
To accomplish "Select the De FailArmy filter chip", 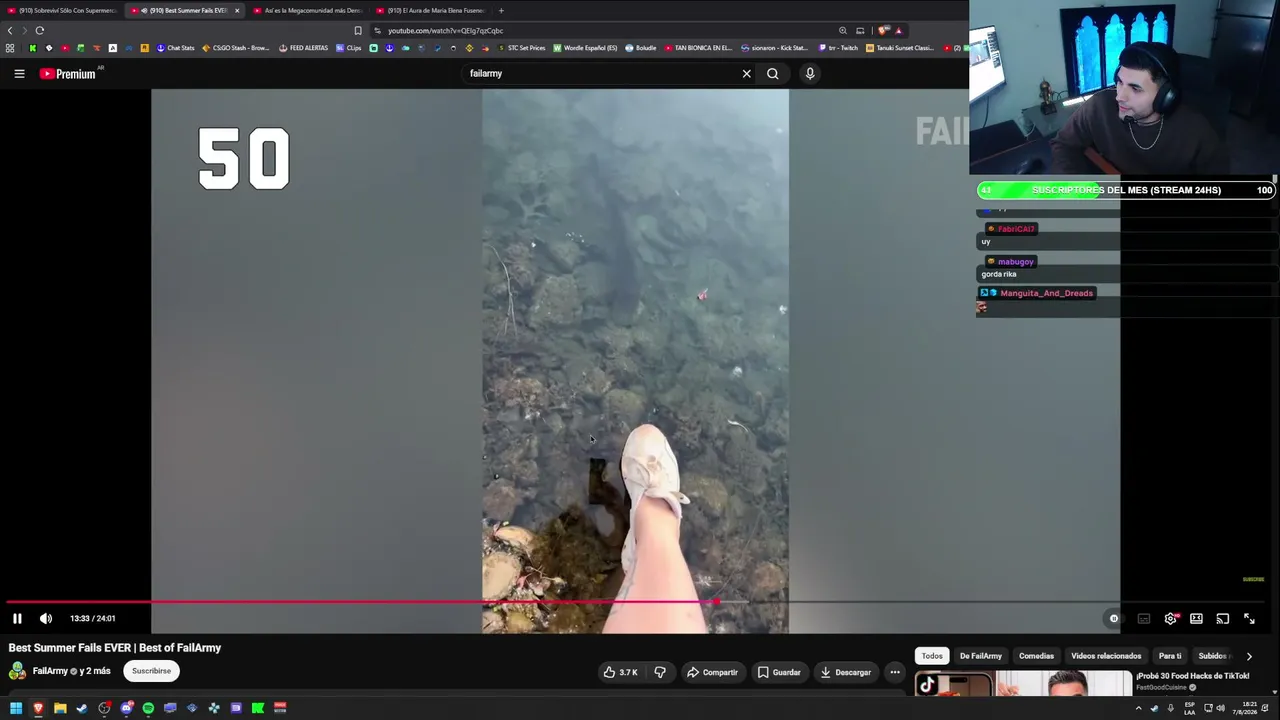I will pos(981,656).
